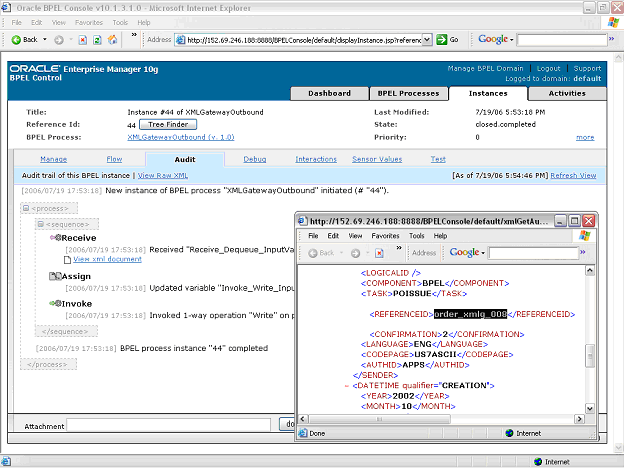The image size is (624, 468).
Task: Click the document icon beside View xml document
Action: [68, 260]
